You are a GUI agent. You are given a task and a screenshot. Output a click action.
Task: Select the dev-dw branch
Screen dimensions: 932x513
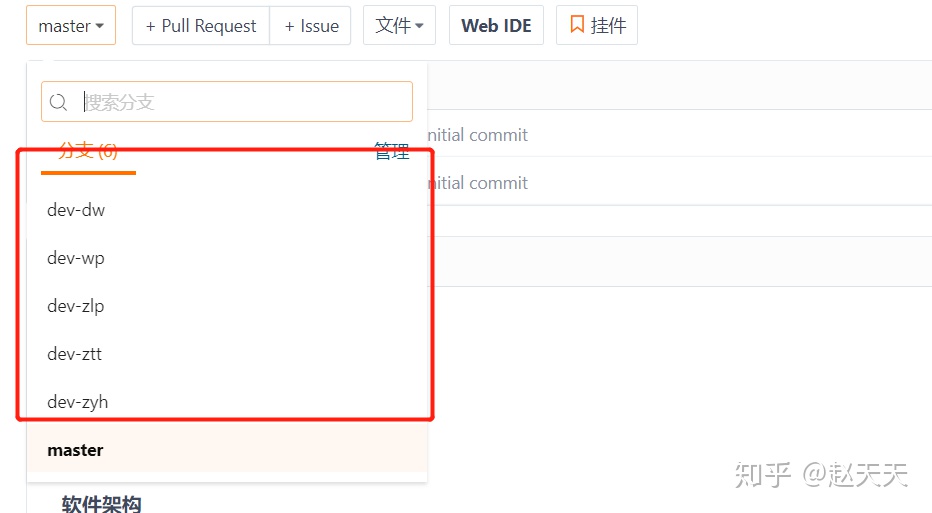[x=227, y=210]
